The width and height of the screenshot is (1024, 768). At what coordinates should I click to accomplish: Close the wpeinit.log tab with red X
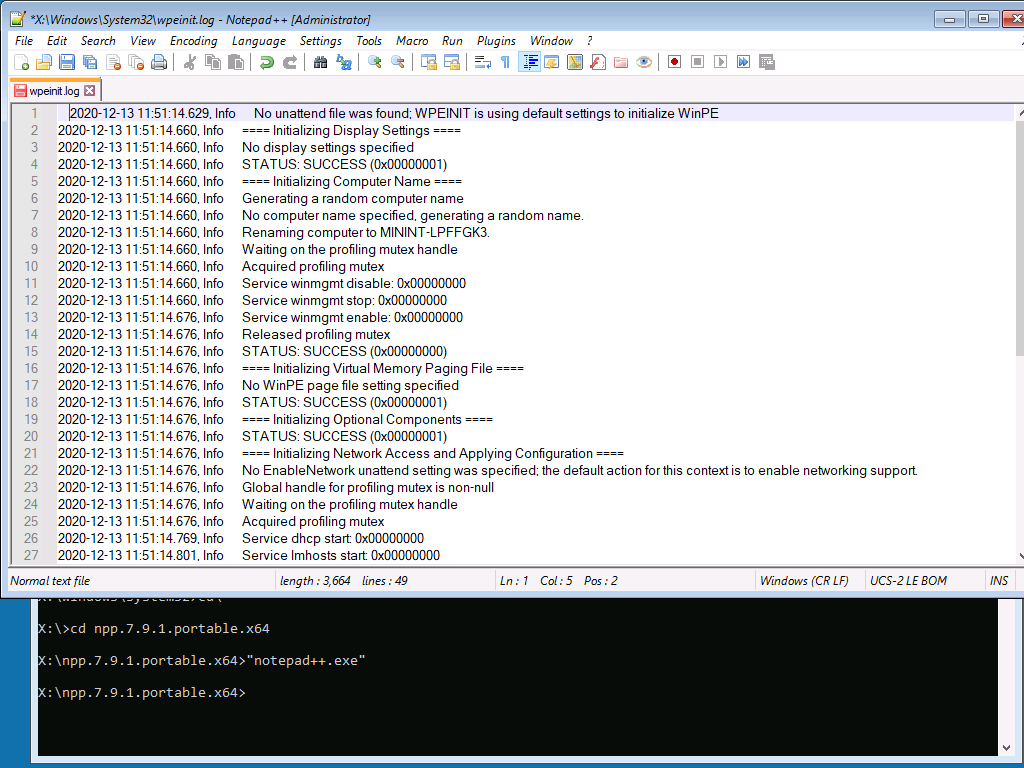click(89, 91)
